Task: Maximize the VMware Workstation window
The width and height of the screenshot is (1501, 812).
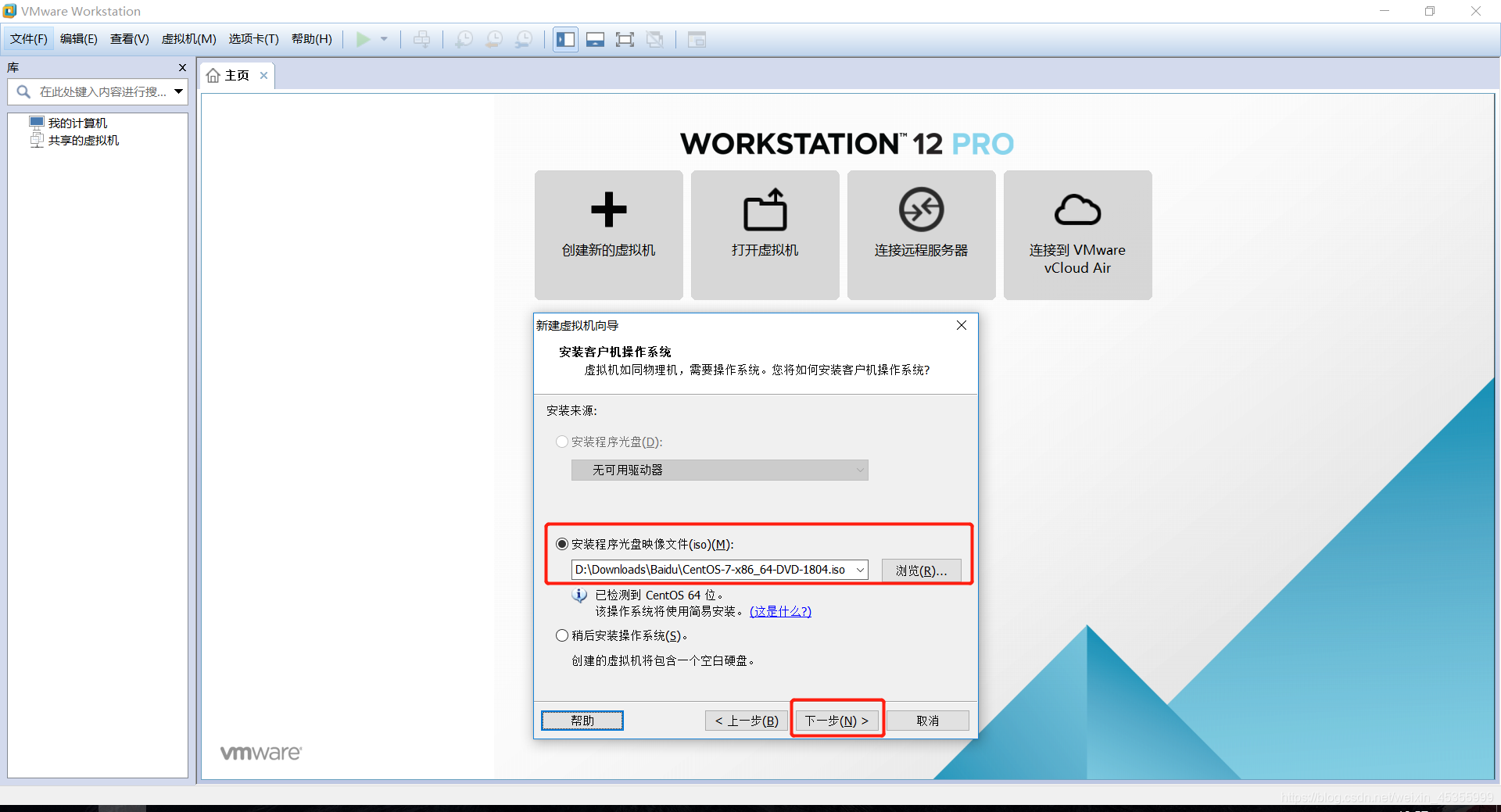Action: click(1430, 11)
